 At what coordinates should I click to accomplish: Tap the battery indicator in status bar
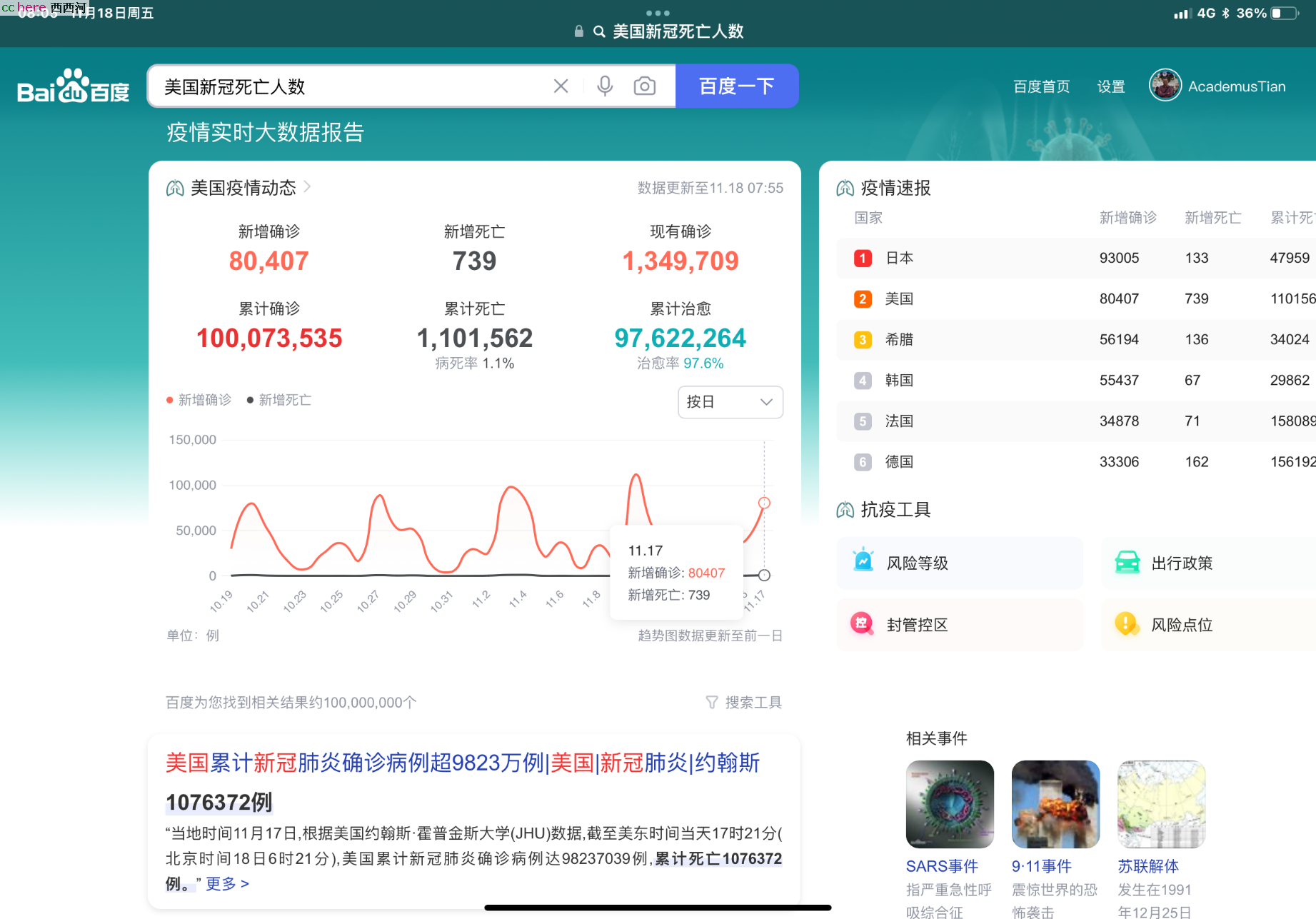tap(1286, 13)
